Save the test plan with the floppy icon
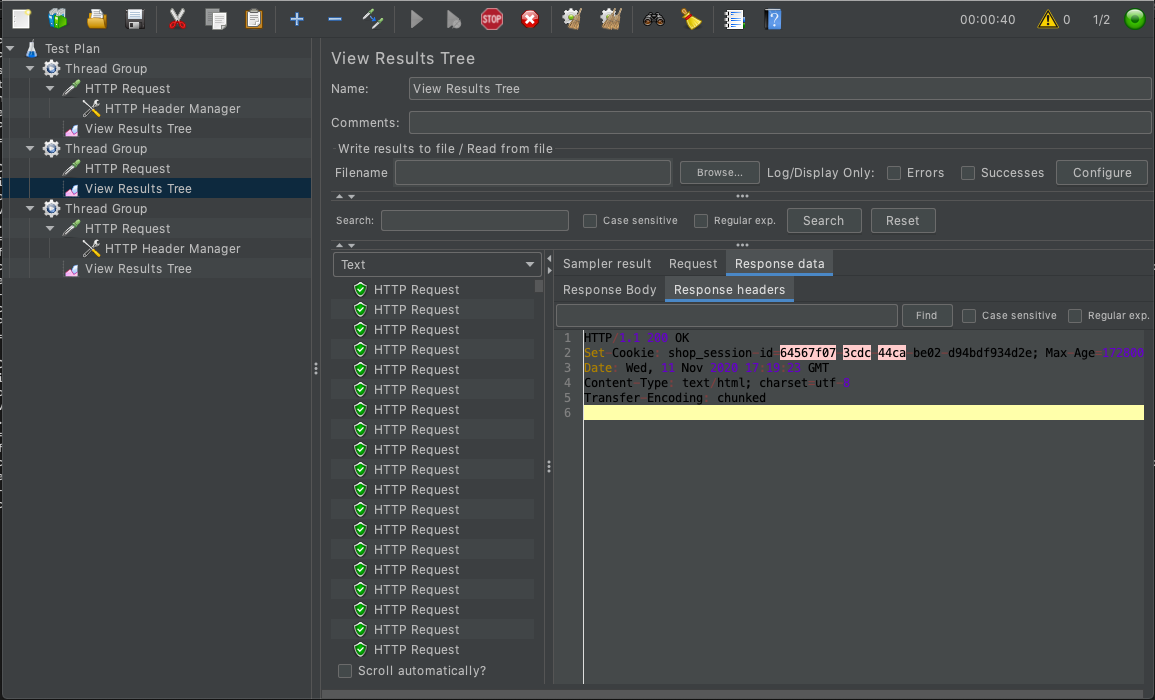The height and width of the screenshot is (700, 1155). pos(135,18)
